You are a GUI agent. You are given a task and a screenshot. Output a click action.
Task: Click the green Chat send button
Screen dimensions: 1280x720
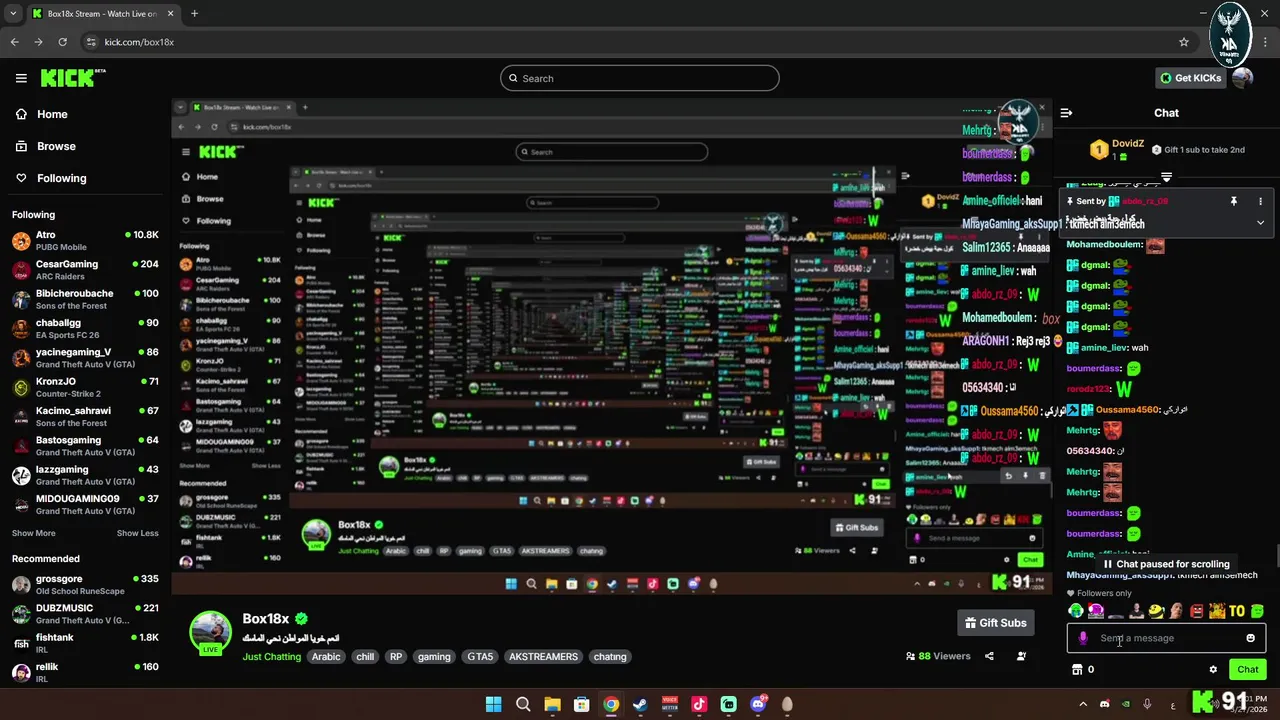1248,670
